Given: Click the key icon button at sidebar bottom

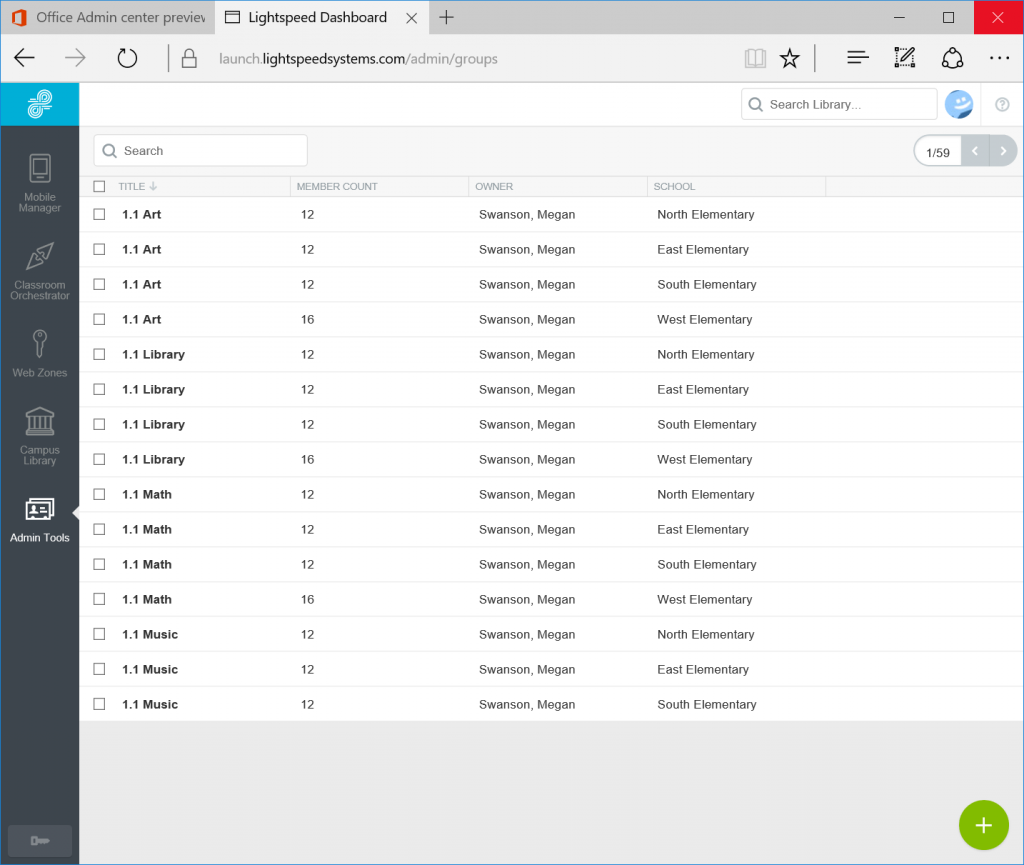Looking at the screenshot, I should click(x=40, y=840).
